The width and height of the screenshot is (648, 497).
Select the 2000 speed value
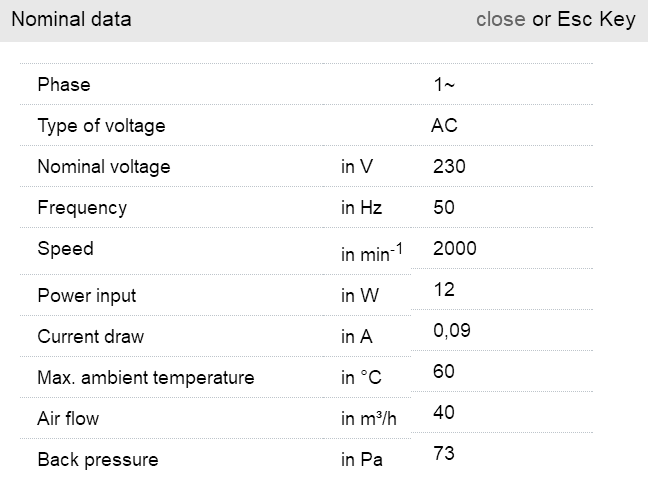pyautogui.click(x=454, y=249)
